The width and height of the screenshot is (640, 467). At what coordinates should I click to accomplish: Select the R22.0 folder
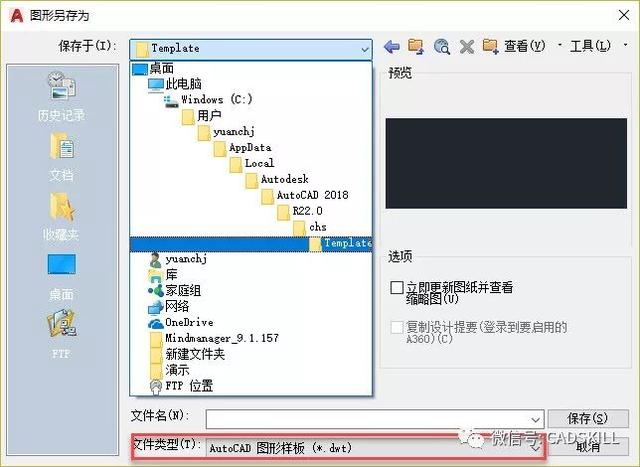(300, 211)
